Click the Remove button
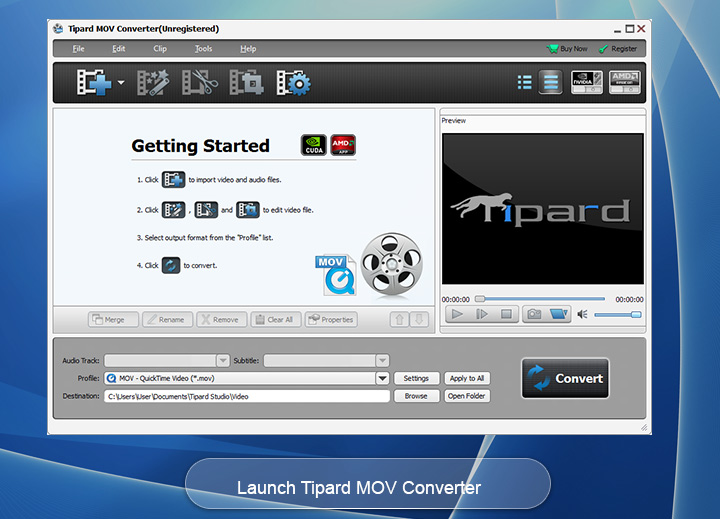 pos(221,319)
